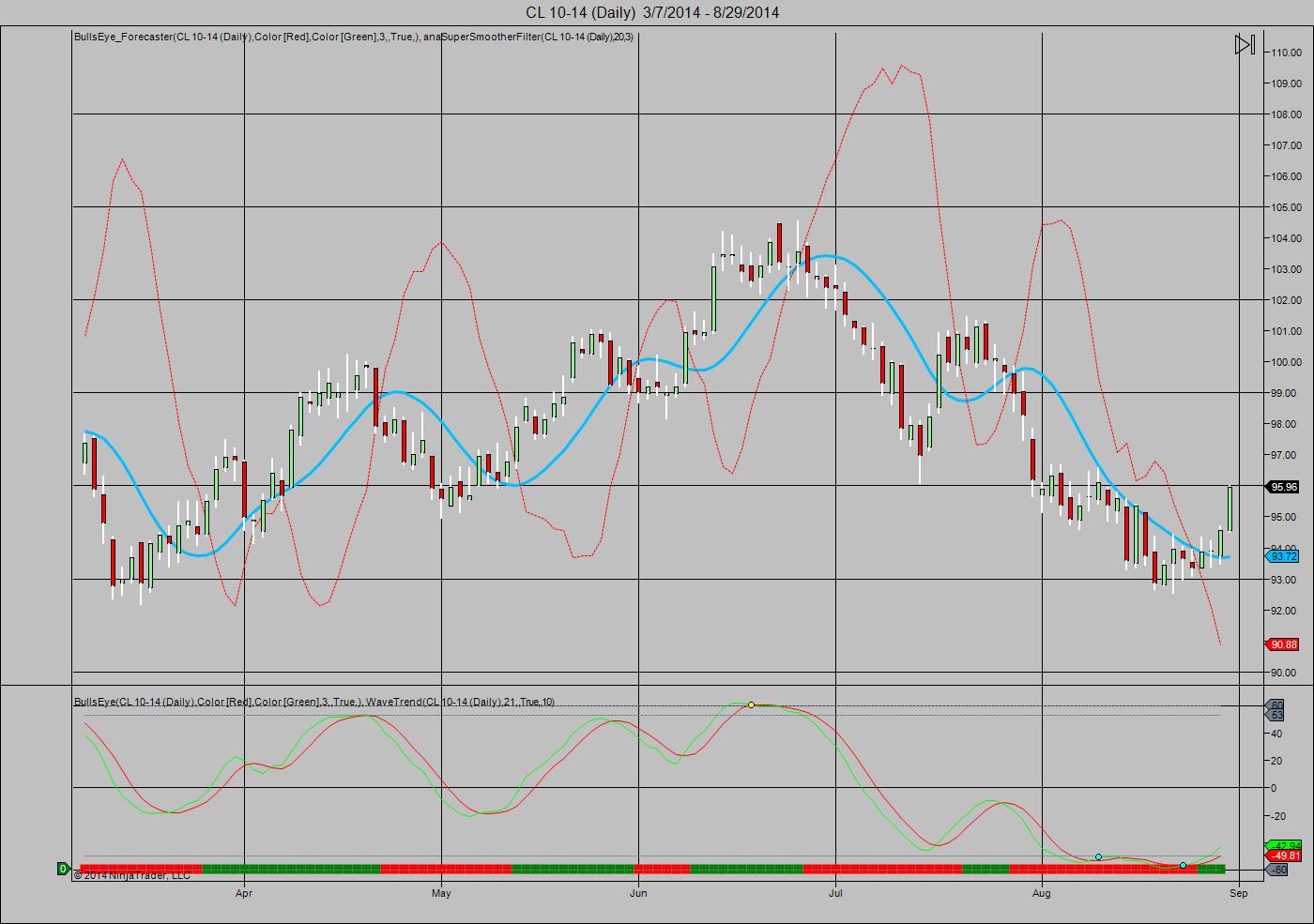Image resolution: width=1314 pixels, height=924 pixels.
Task: Click the black 95.96 last price marker
Action: coord(1282,487)
